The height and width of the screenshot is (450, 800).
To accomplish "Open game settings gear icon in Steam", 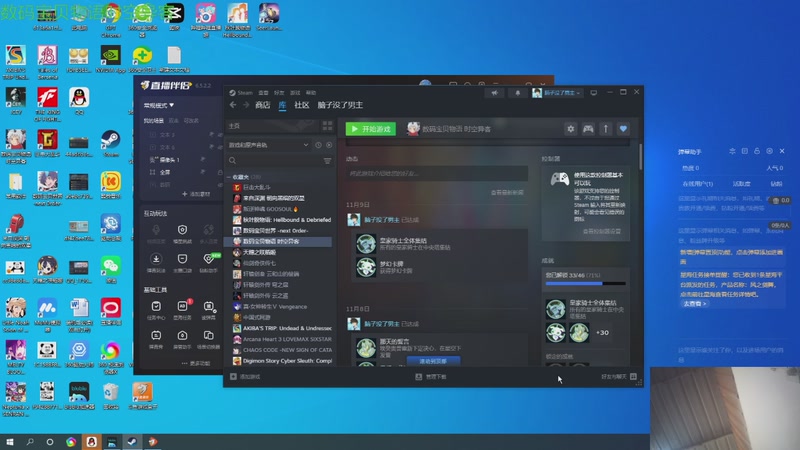I will [x=570, y=129].
